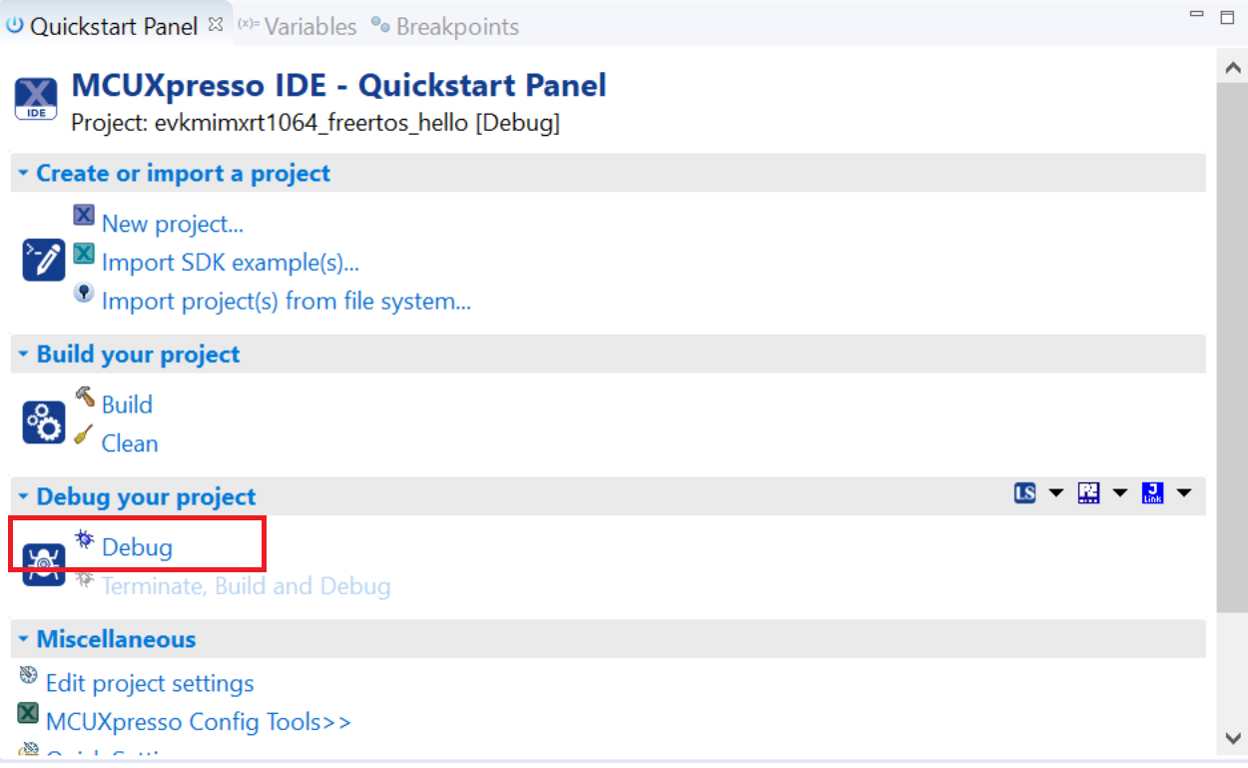This screenshot has width=1248, height=768.
Task: Switch to the Variables tab
Action: (x=309, y=27)
